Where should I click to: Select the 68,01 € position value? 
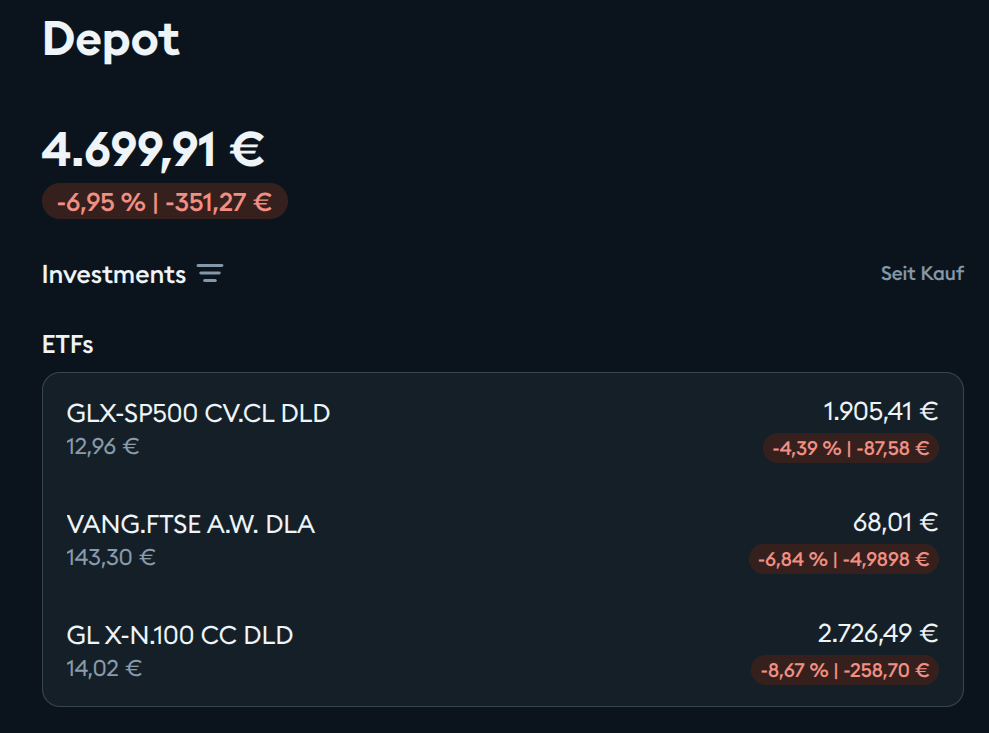pos(895,522)
